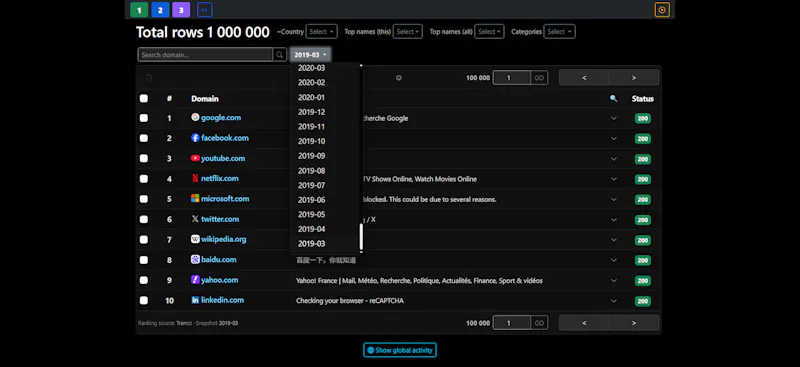The image size is (800, 367).
Task: Expand the wikipedia.org row chevron
Action: (x=614, y=240)
